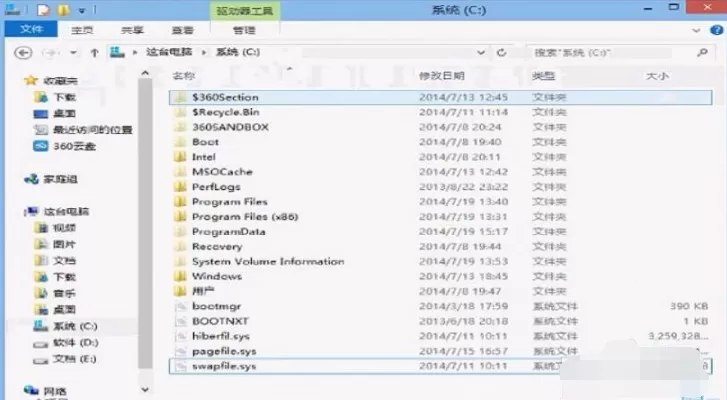
Task: Select 这台电脑 in navigation pane
Action: [x=57, y=211]
